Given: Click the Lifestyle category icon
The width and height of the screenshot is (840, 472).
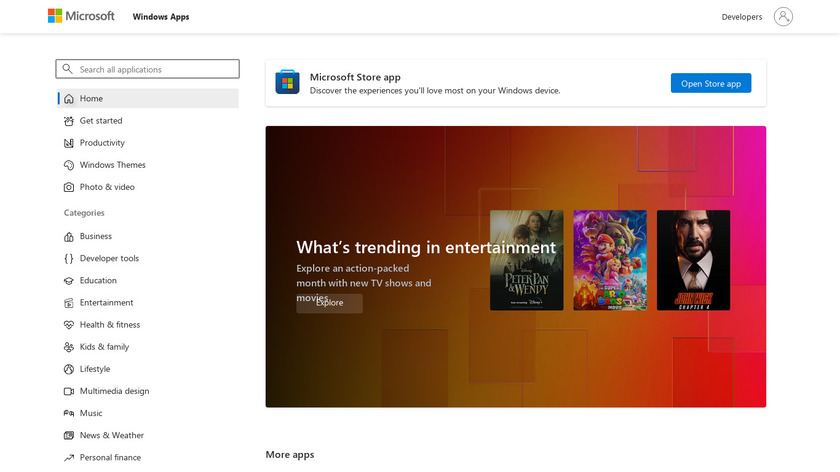Looking at the screenshot, I should tap(69, 369).
